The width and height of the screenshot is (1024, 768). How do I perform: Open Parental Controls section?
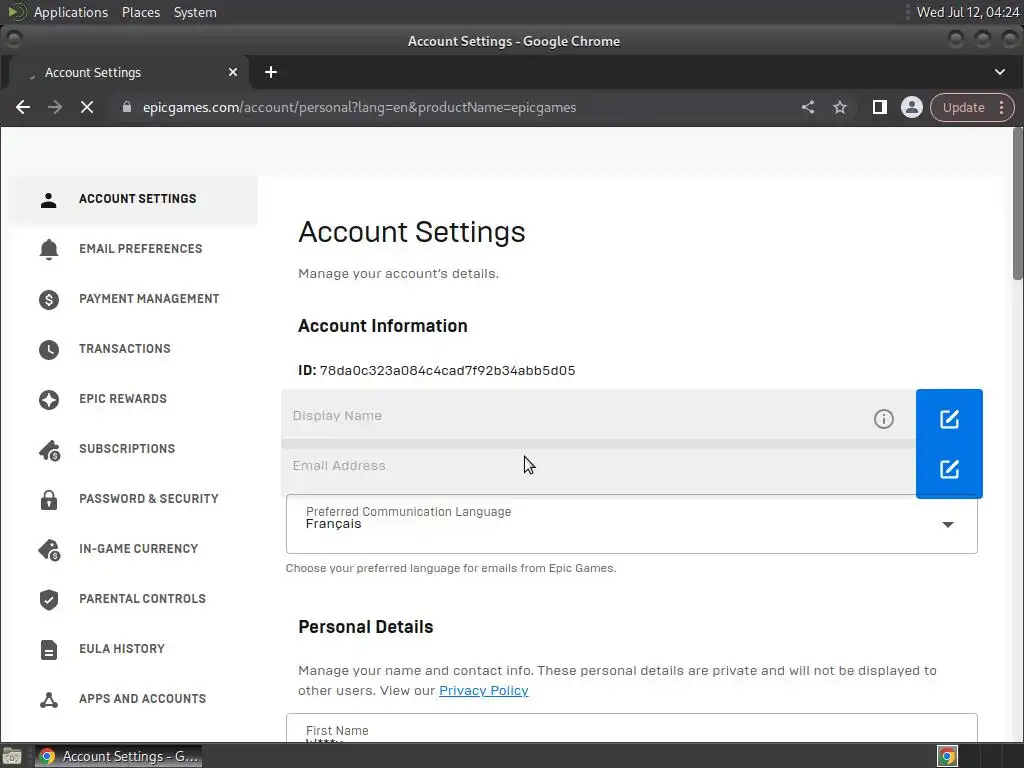coord(142,599)
